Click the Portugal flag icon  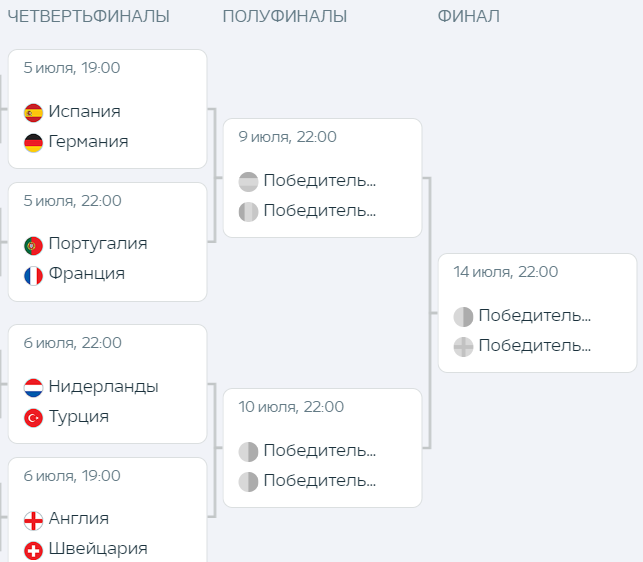coord(33,245)
